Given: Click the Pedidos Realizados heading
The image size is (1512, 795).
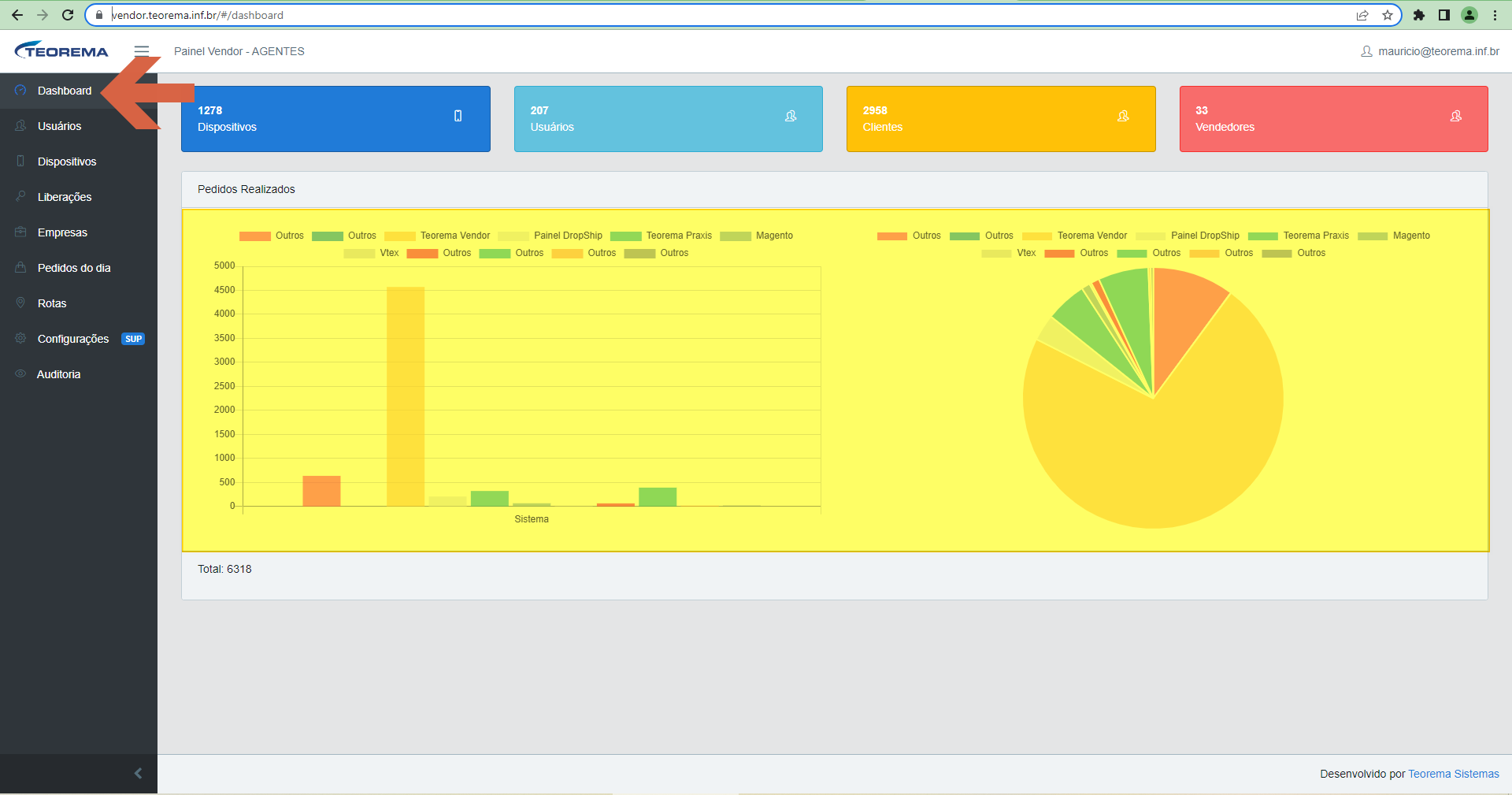Looking at the screenshot, I should (x=246, y=189).
